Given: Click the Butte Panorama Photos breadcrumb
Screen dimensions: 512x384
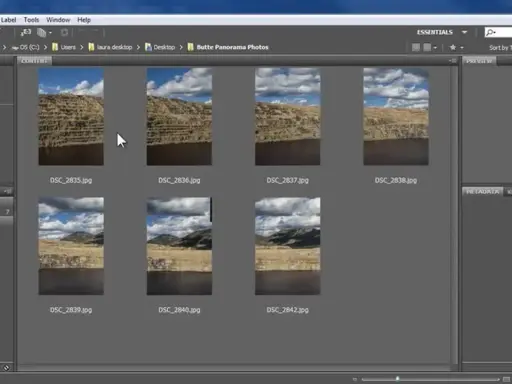Looking at the screenshot, I should point(228,47).
